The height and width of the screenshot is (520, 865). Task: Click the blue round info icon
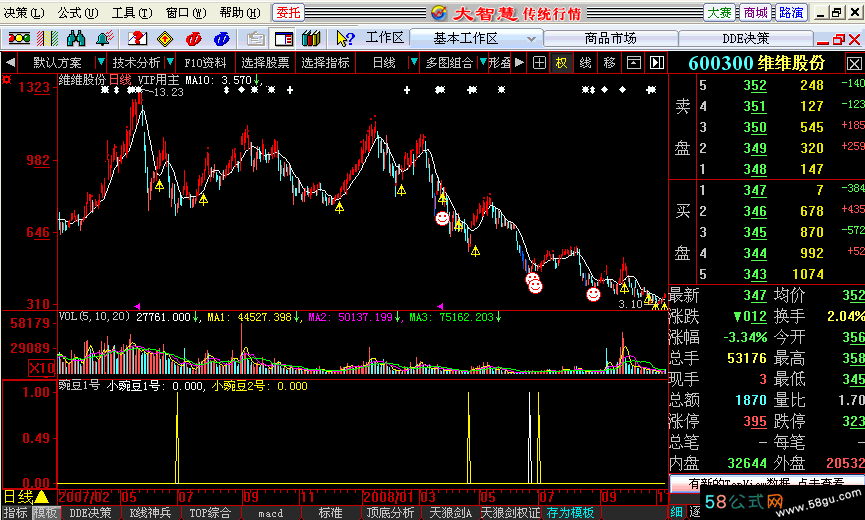click(x=221, y=39)
